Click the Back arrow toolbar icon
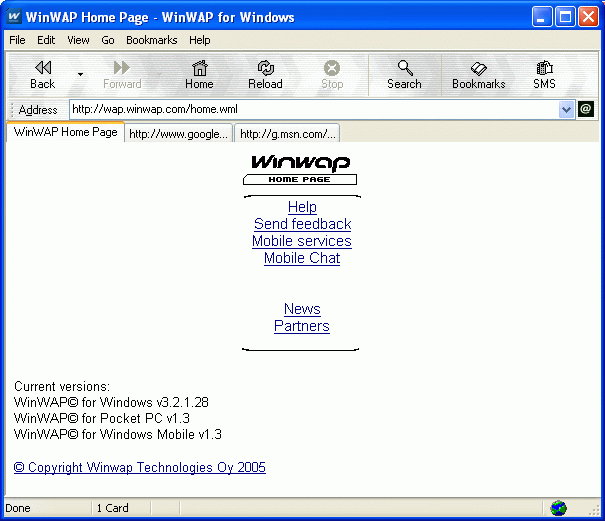605x521 pixels. click(x=42, y=68)
